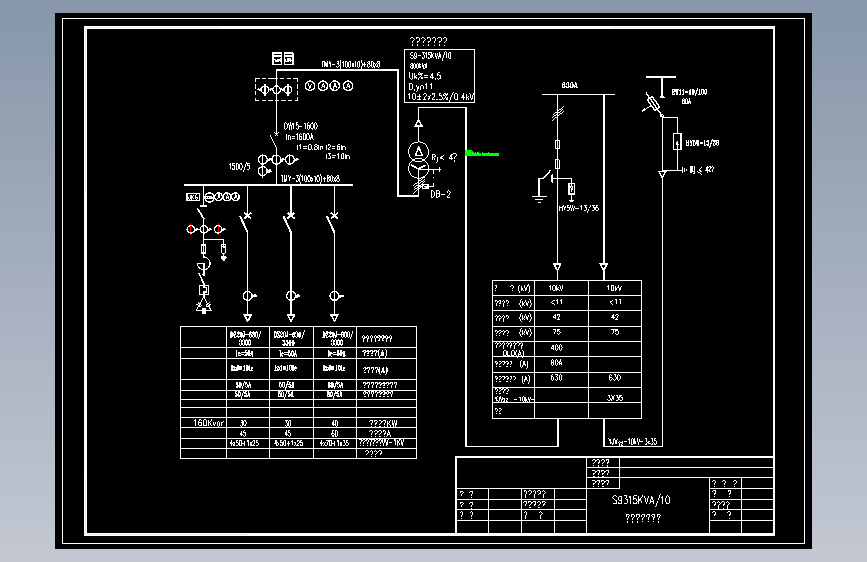This screenshot has width=867, height=562.
Task: Select the dashed box with current transformers
Action: pyautogui.click(x=276, y=89)
